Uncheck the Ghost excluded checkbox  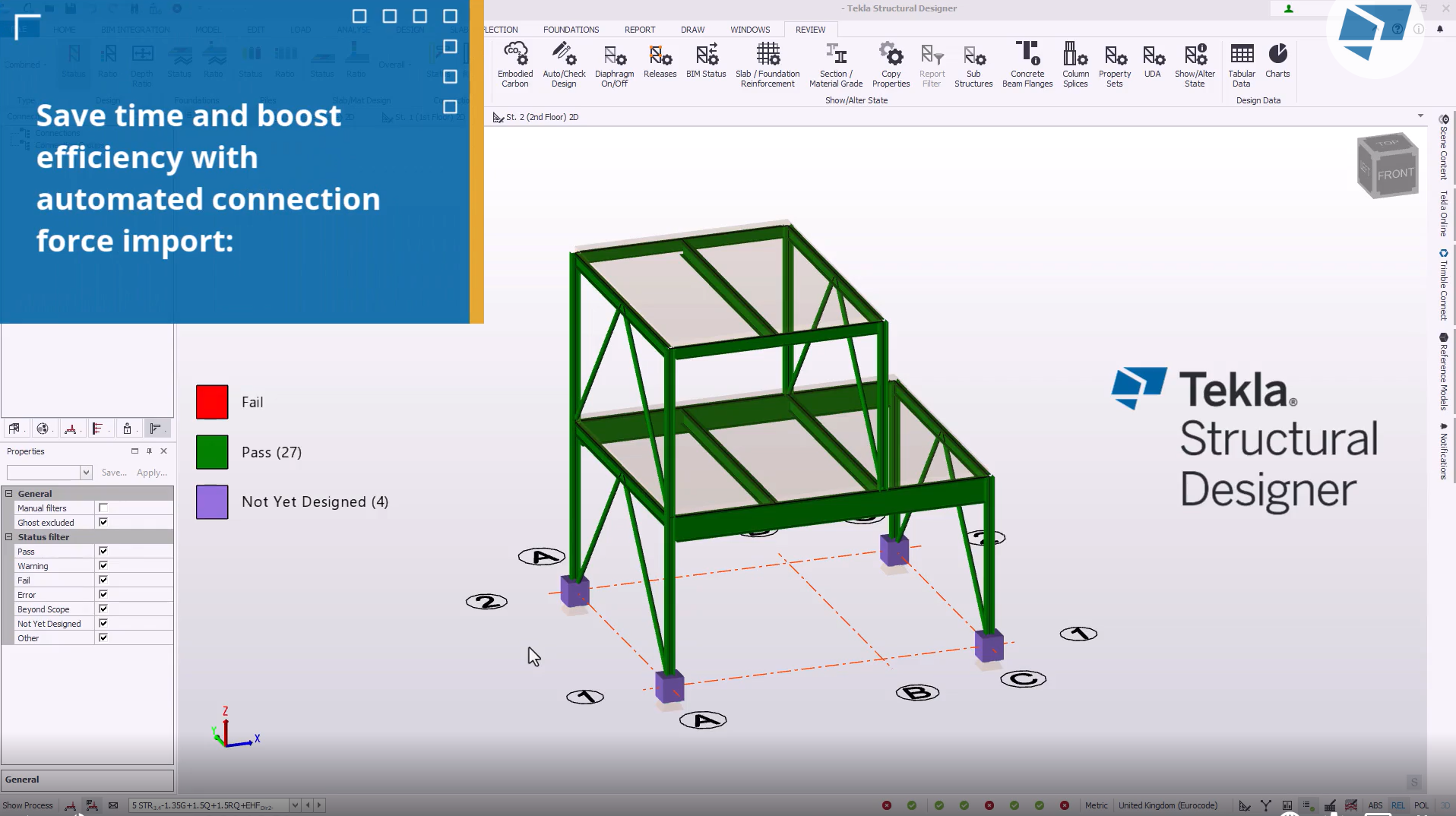point(103,522)
